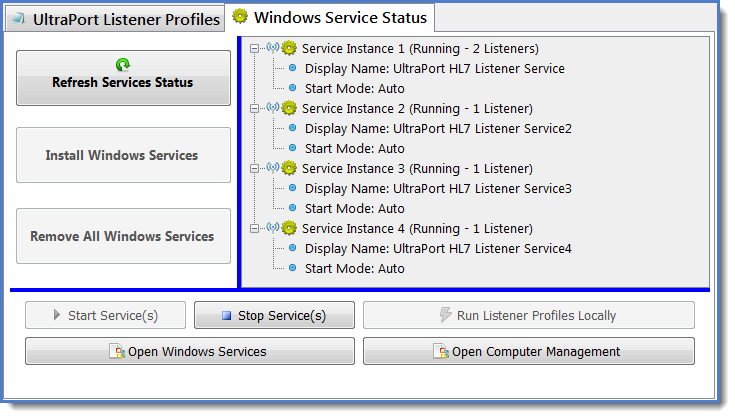Open Computer Management

point(529,351)
